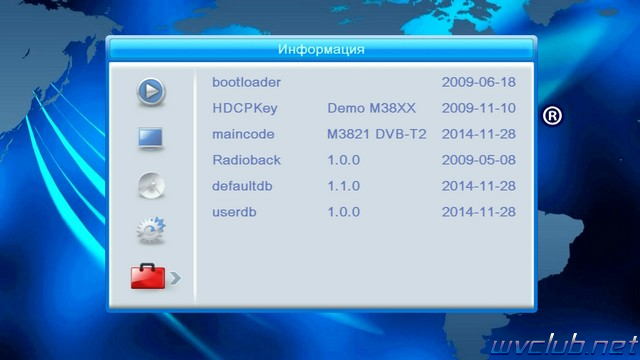Open the wvclub.net watermark link
640x360 pixels.
click(x=564, y=345)
